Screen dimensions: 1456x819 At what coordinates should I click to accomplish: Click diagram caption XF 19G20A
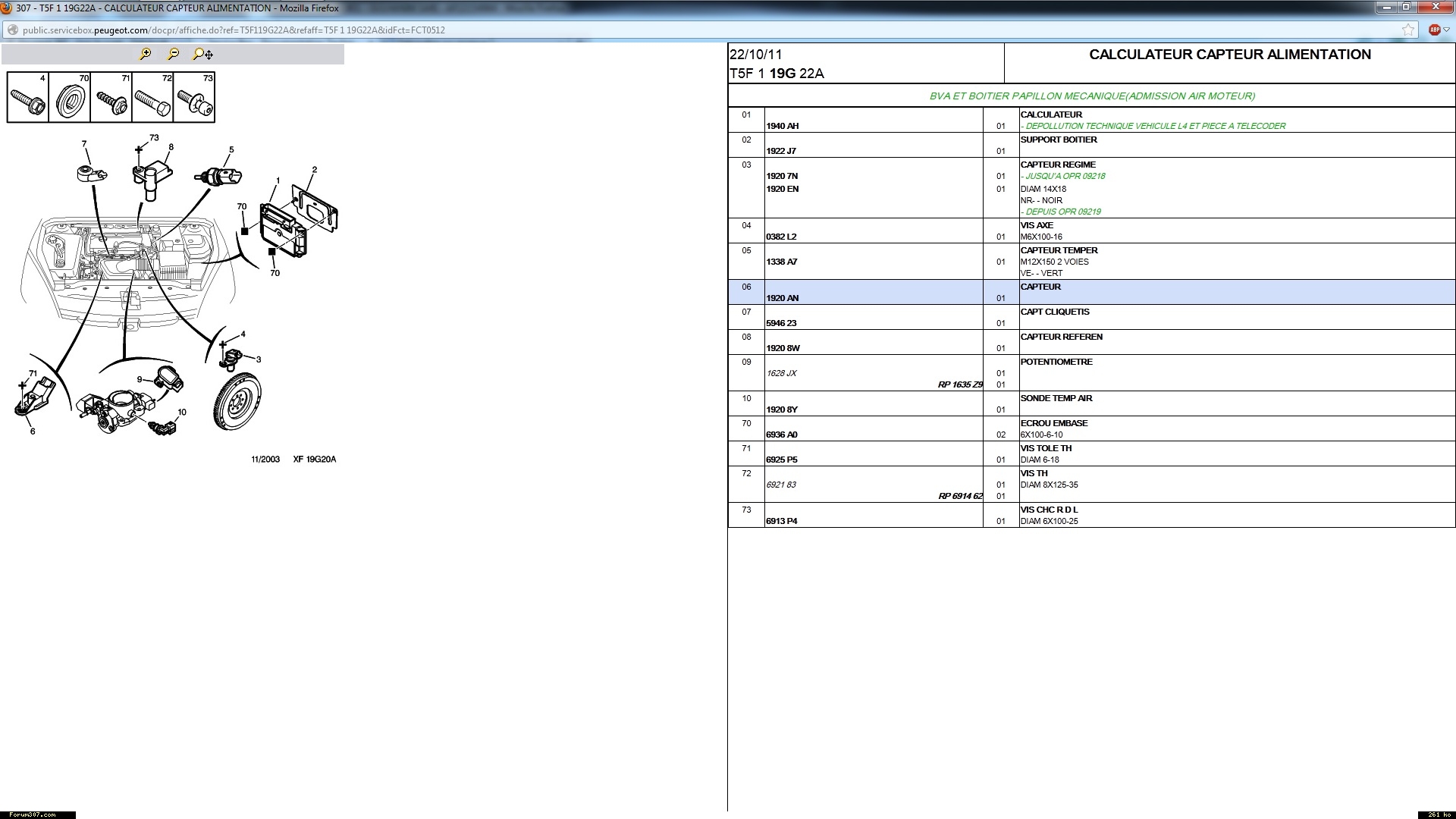pos(315,460)
